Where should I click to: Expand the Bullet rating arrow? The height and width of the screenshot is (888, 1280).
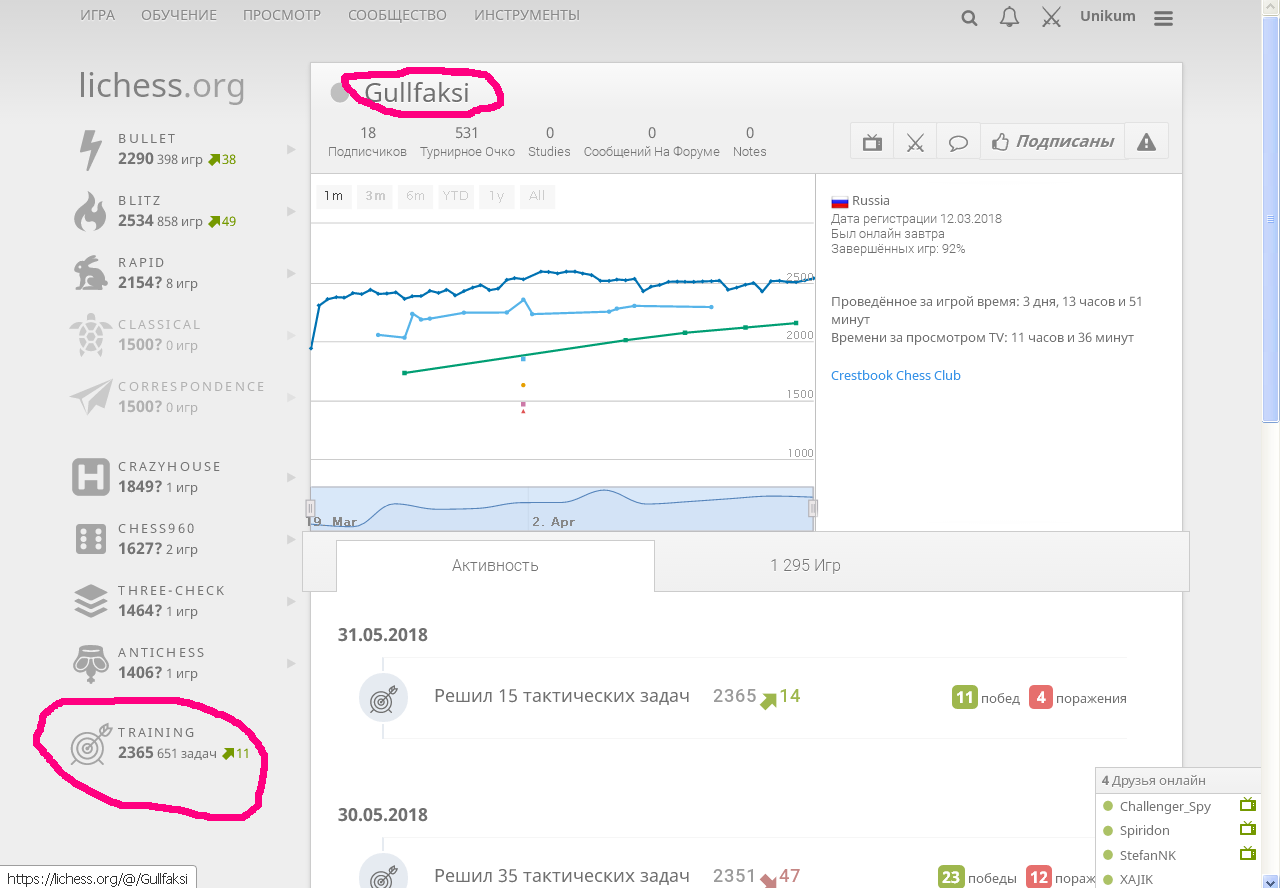291,150
